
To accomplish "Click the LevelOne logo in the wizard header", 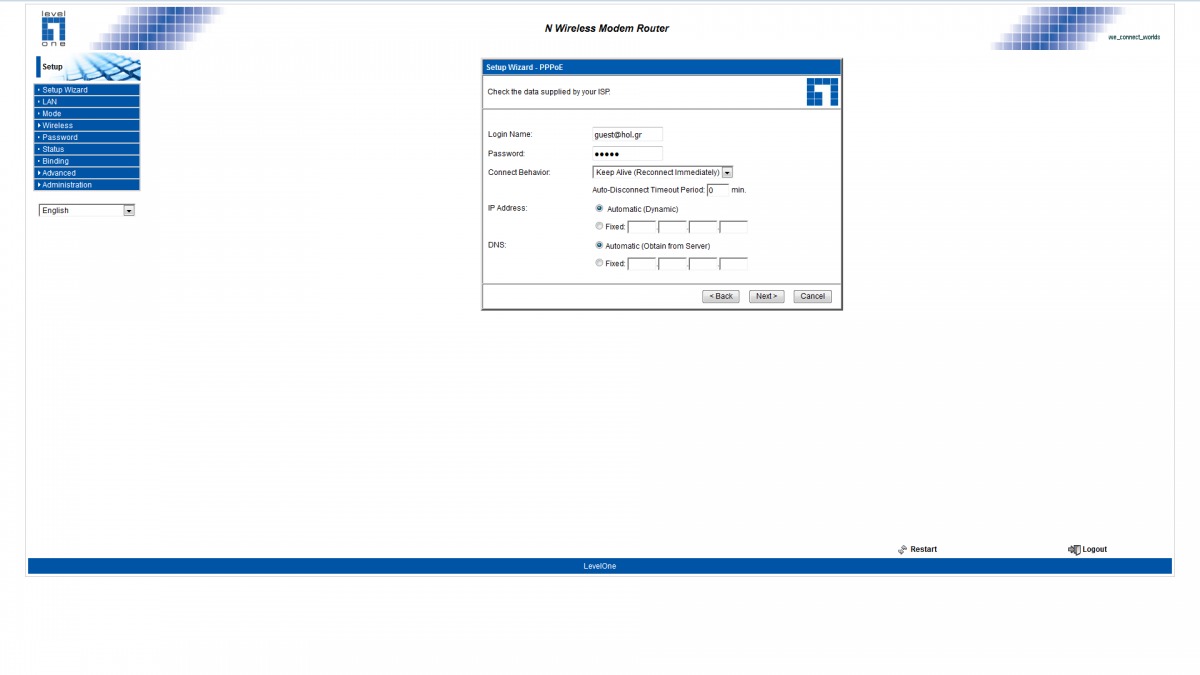I will click(822, 91).
